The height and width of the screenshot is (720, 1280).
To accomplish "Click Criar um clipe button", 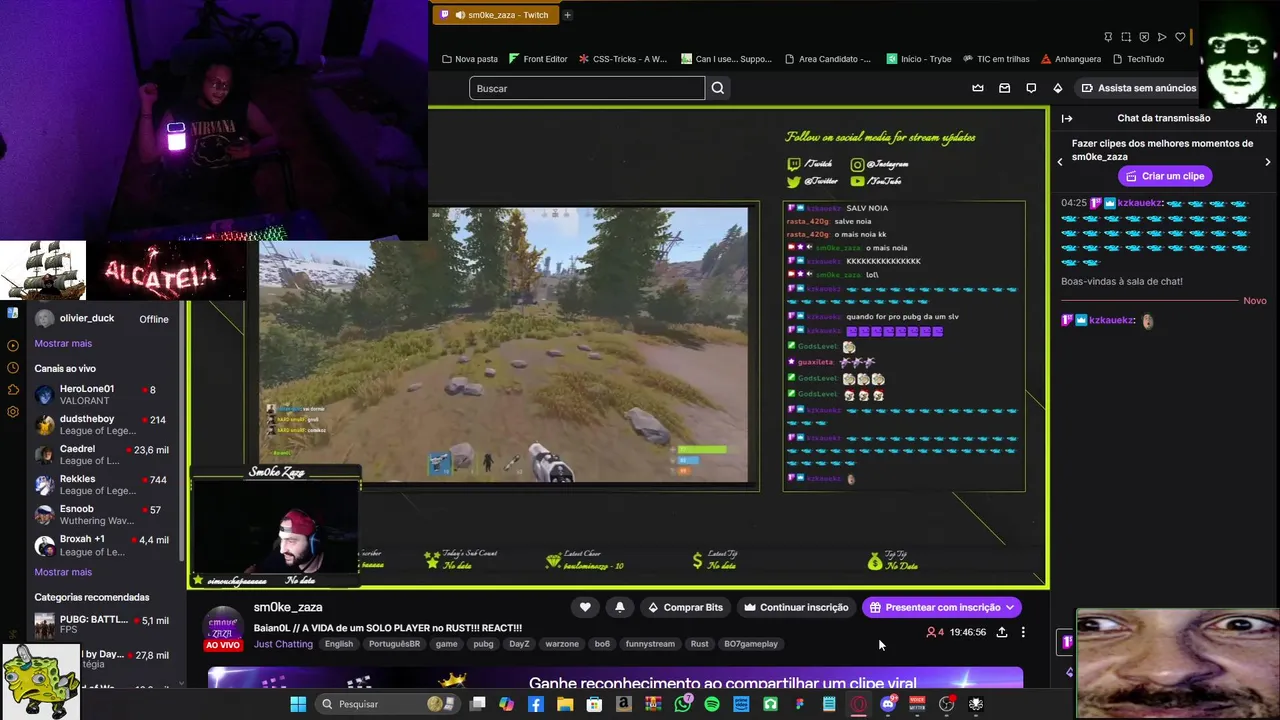I will [x=1165, y=176].
